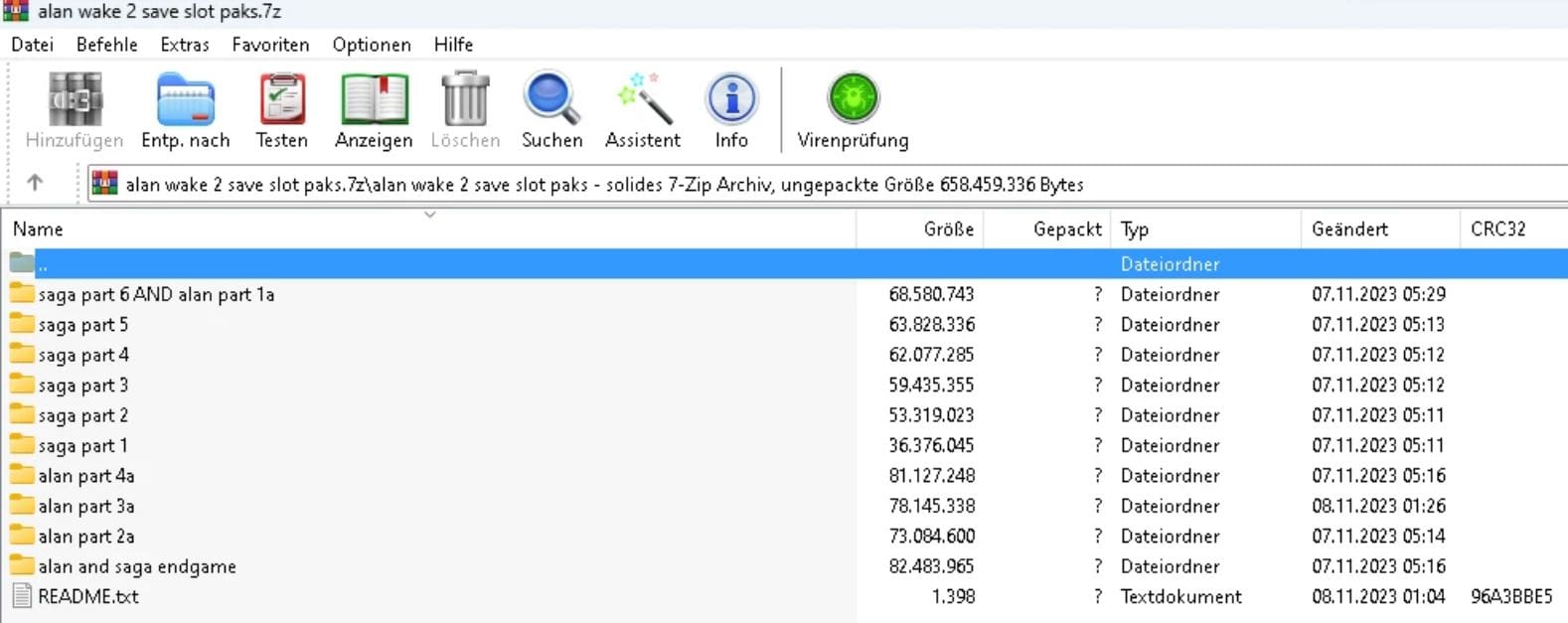Click the date 07.11.2023 05:29
Screen dimensions: 1568x623
click(1378, 294)
